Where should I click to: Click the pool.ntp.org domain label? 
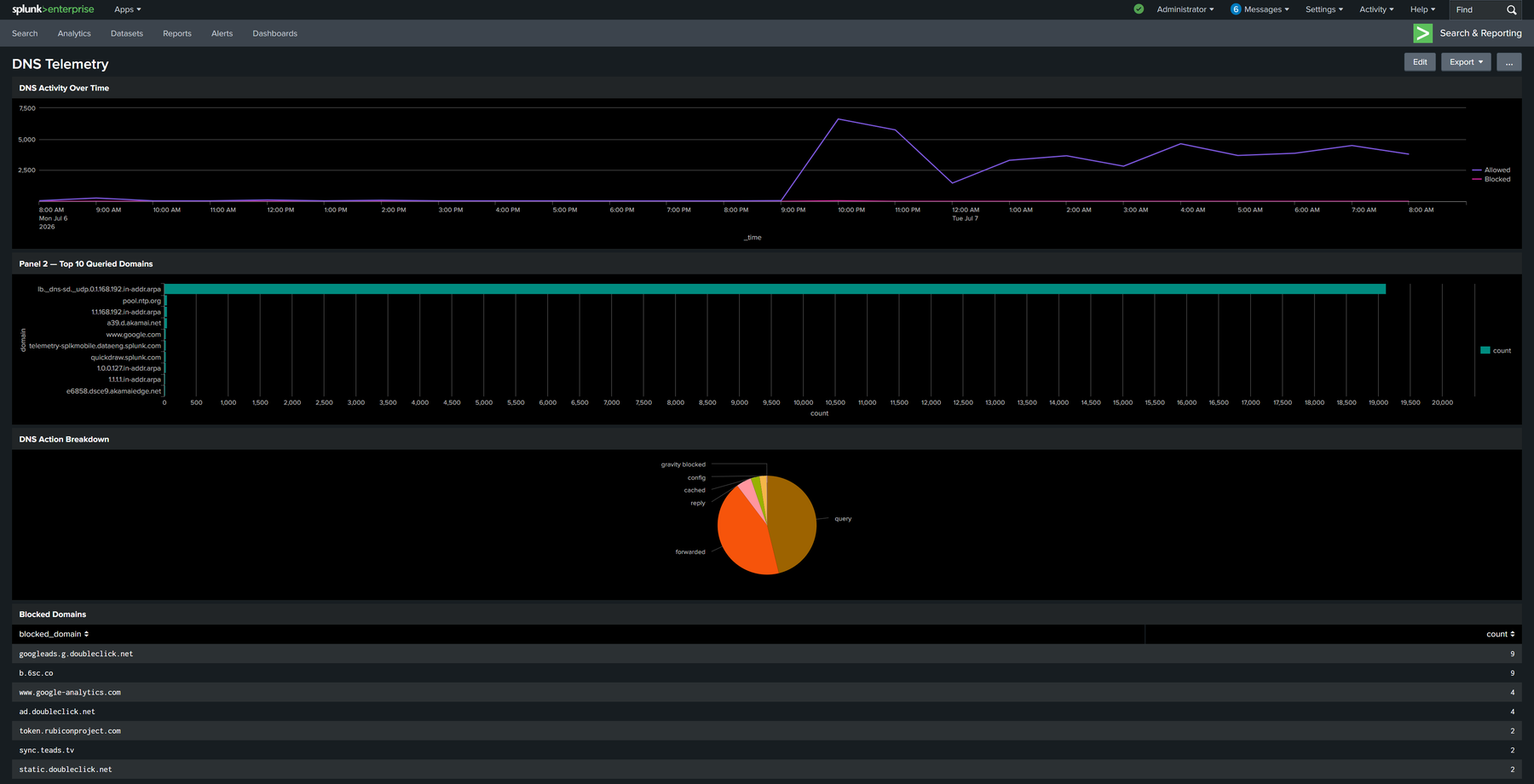141,301
